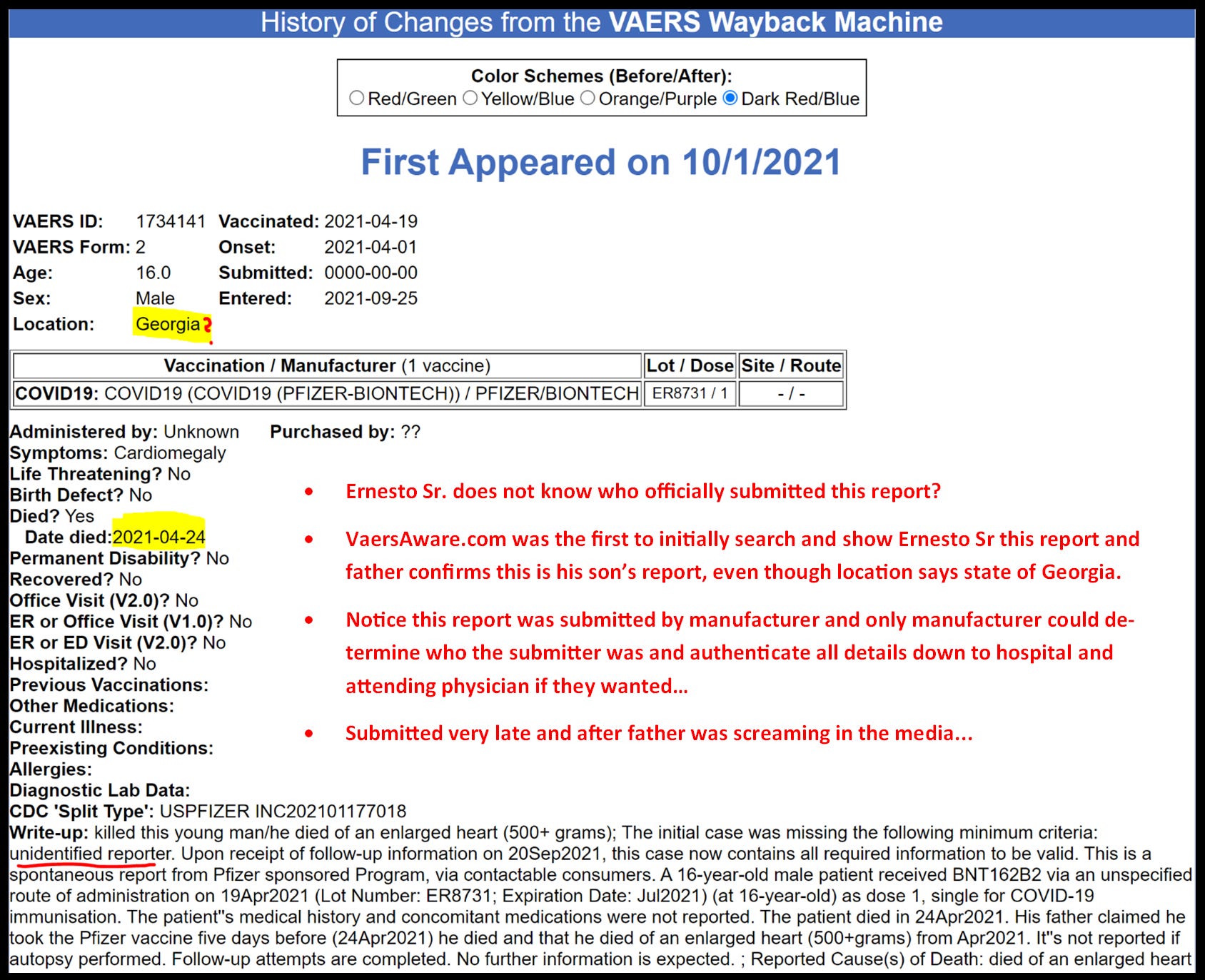Viewport: 1205px width, 980px height.
Task: Click the Entered date 2021-09-25
Action: pyautogui.click(x=370, y=298)
